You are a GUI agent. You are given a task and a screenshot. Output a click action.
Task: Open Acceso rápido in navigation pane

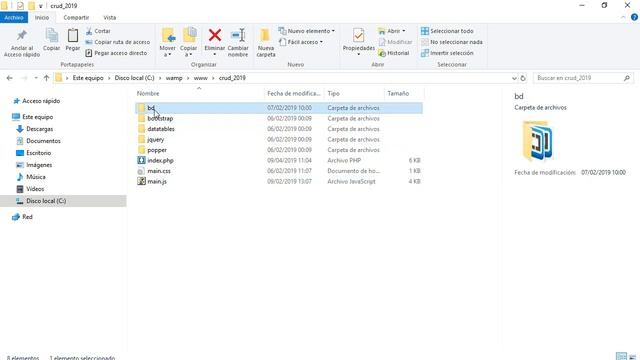click(36, 101)
